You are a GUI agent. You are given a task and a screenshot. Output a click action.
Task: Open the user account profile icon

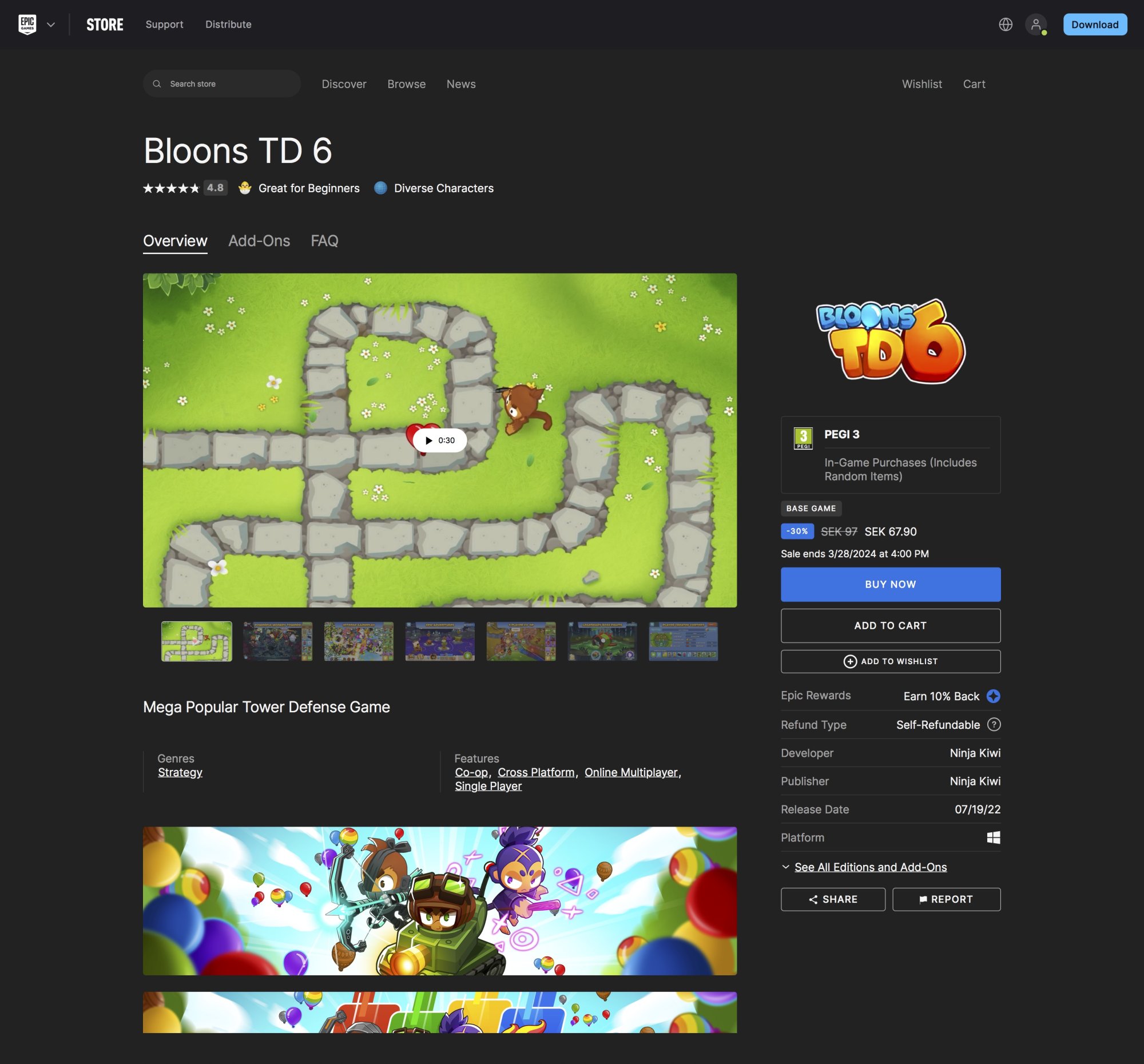click(1035, 24)
